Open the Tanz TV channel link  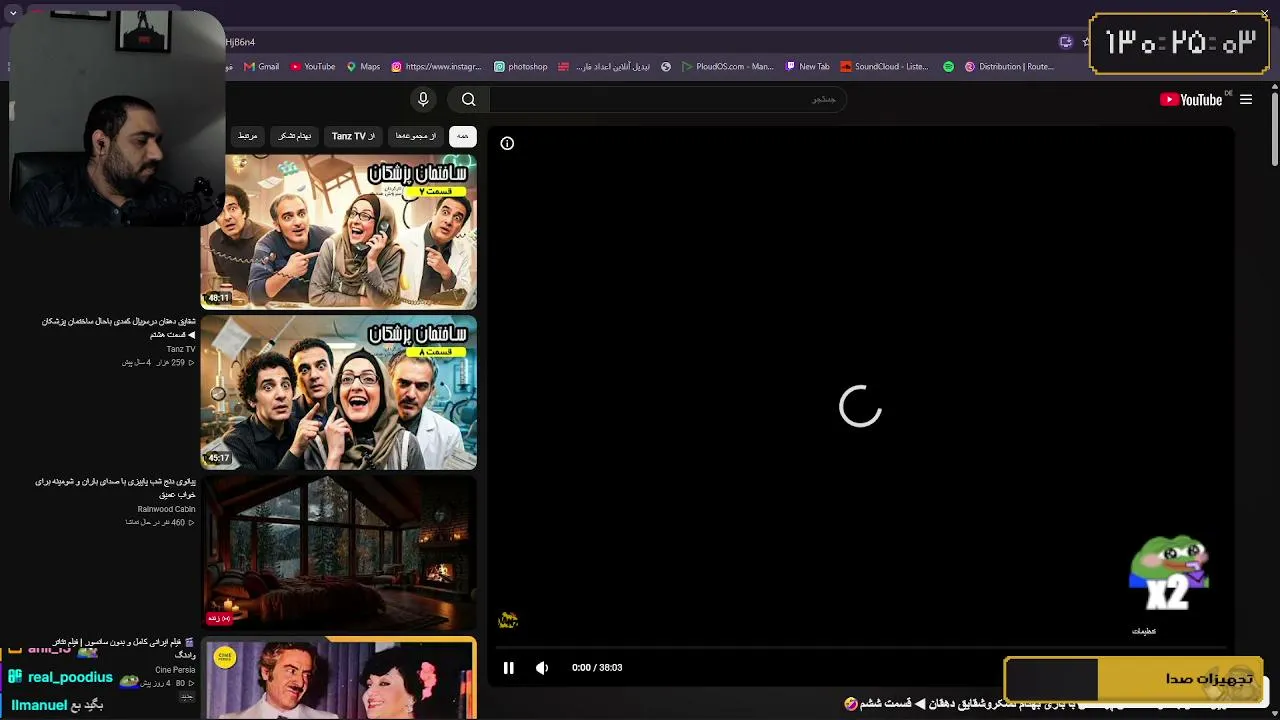(181, 349)
